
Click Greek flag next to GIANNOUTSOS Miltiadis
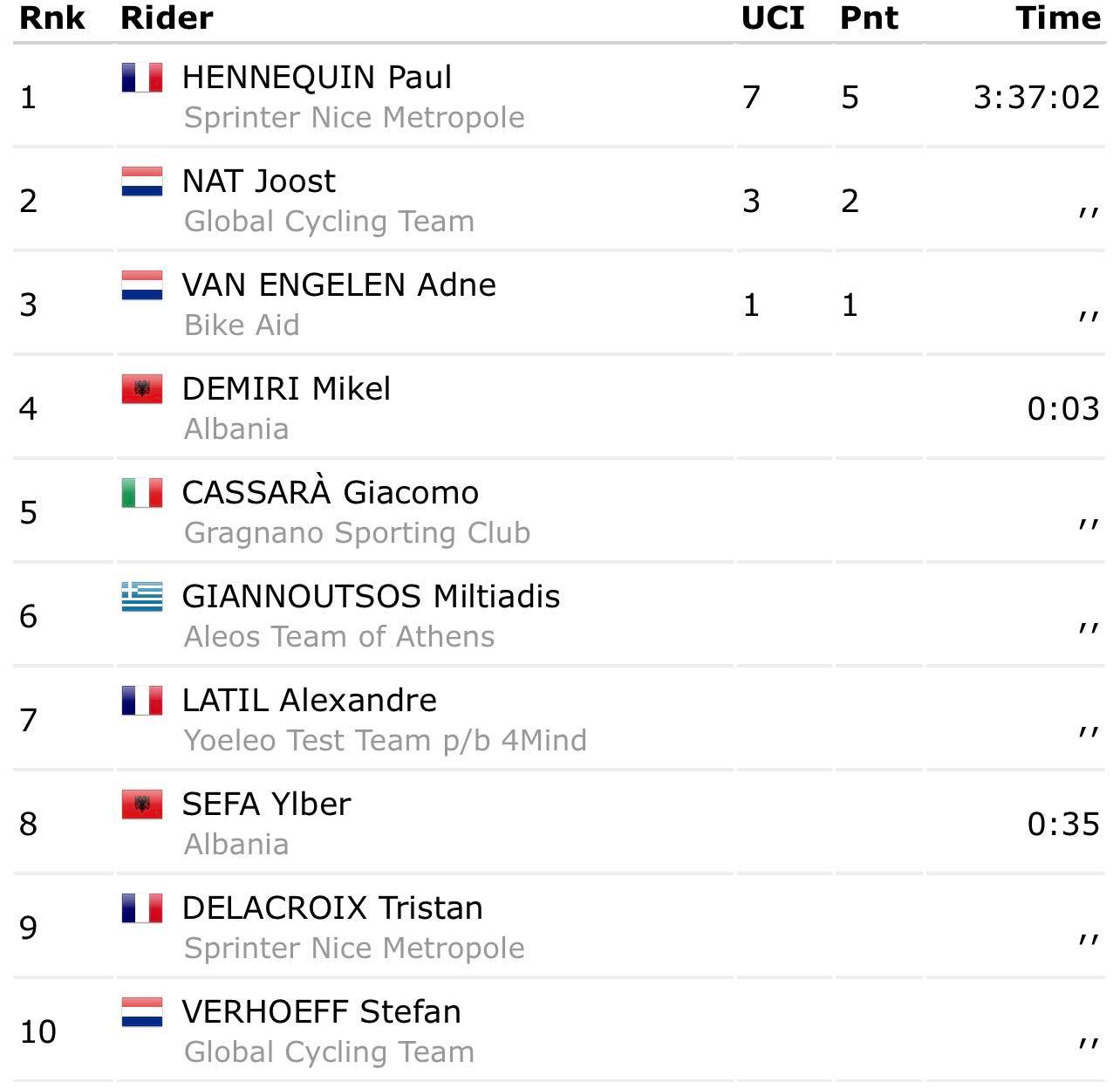(x=142, y=597)
